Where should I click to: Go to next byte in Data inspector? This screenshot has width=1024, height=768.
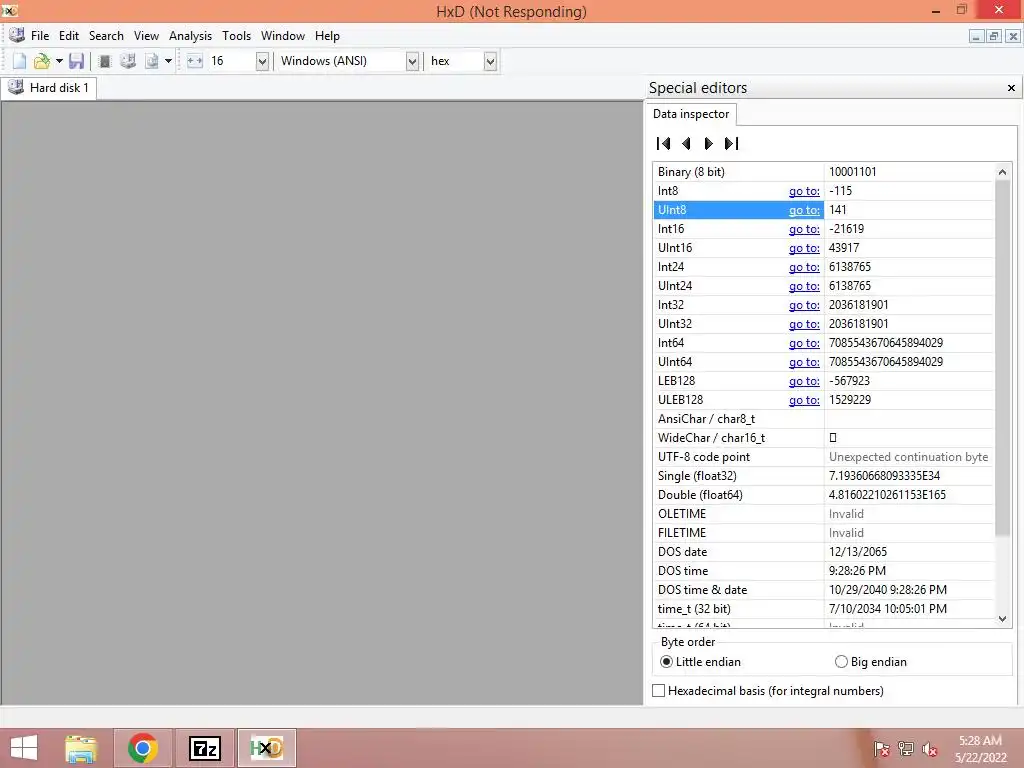click(709, 144)
